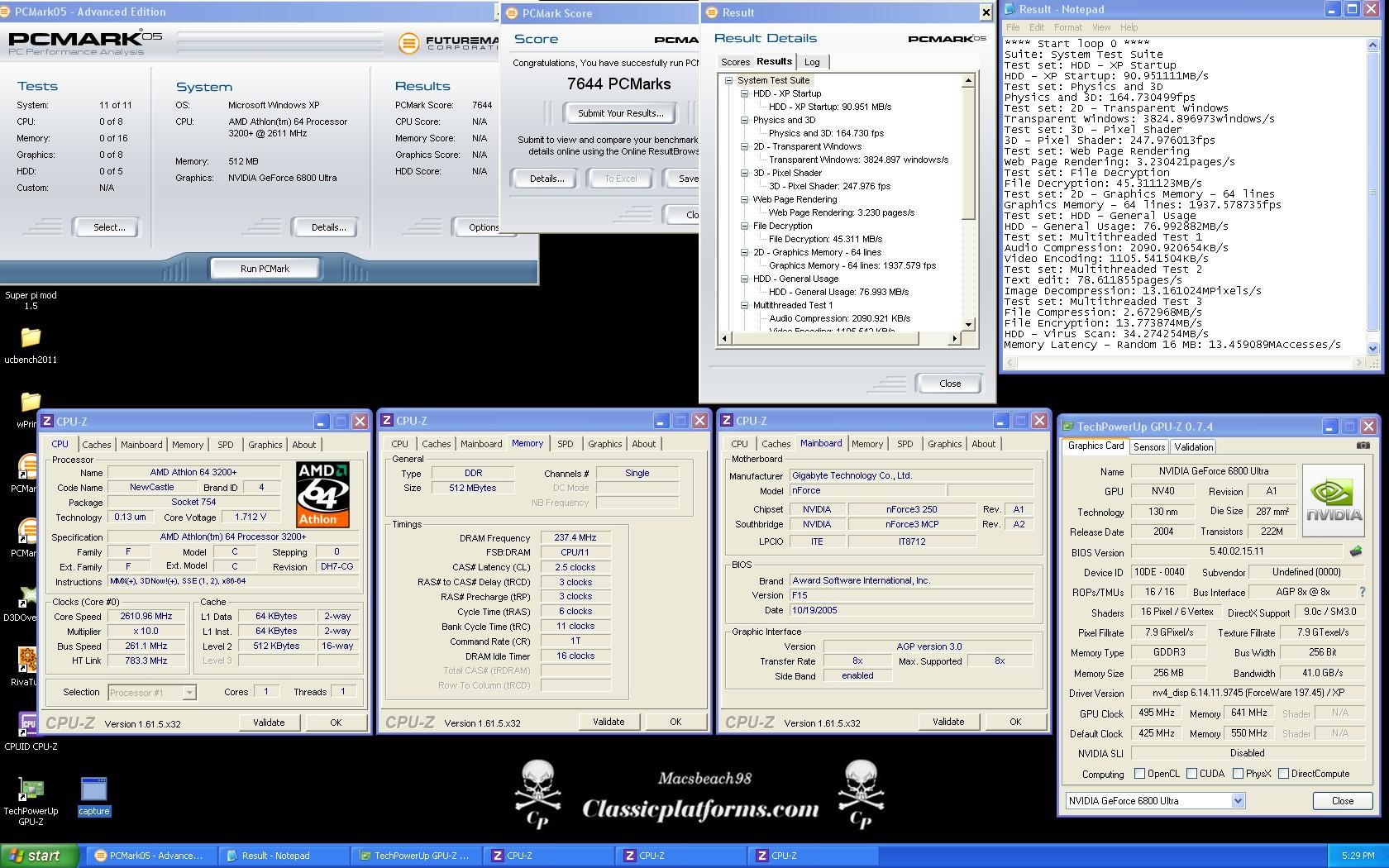
Task: Click the Bus Interface question mark in GPU-Z
Action: [1362, 592]
